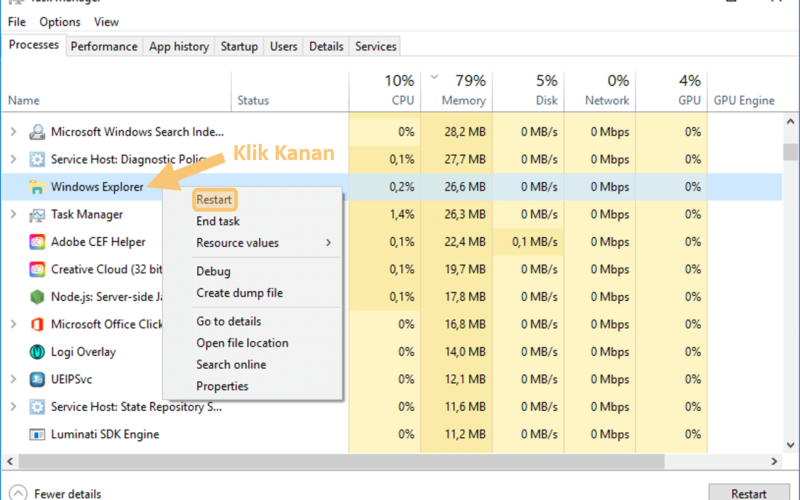Click the horizontal scrollbar right arrow
Image resolution: width=800 pixels, height=500 pixels.
click(774, 461)
